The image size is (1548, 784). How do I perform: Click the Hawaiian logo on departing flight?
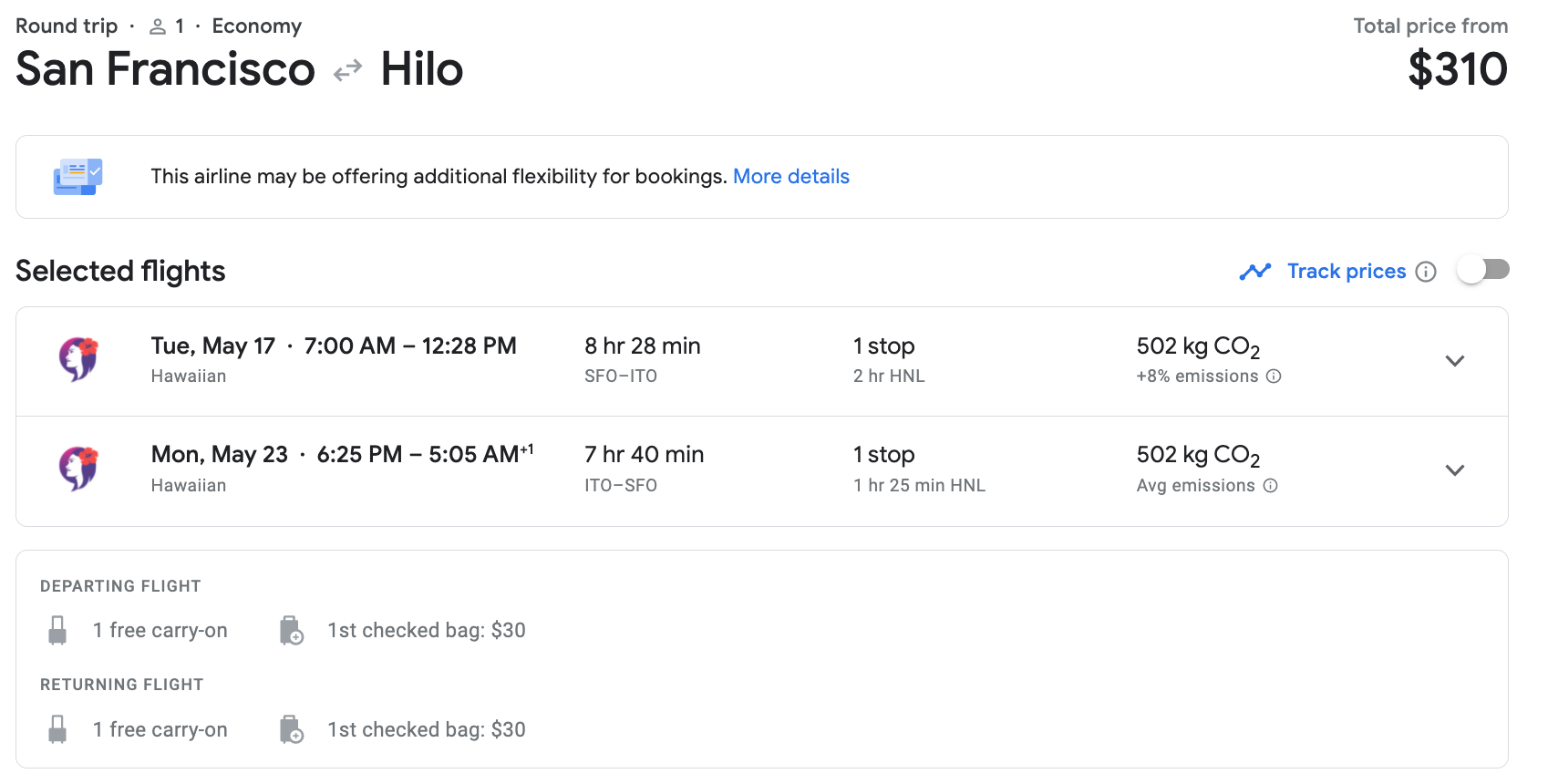pyautogui.click(x=79, y=358)
